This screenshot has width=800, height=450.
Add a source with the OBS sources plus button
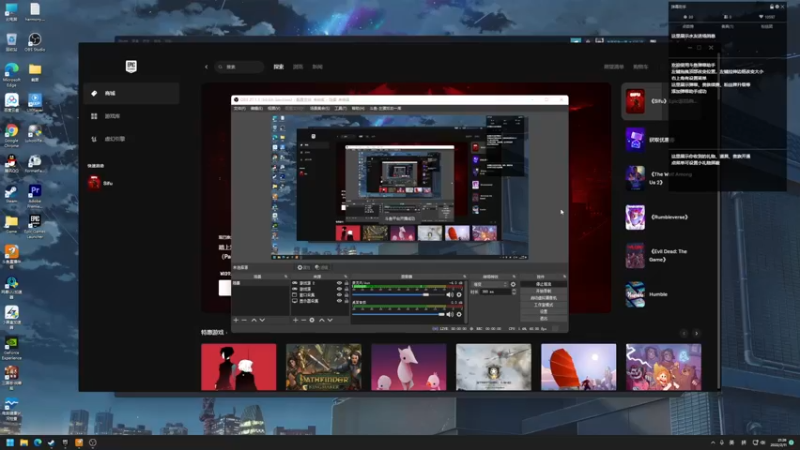pos(295,320)
